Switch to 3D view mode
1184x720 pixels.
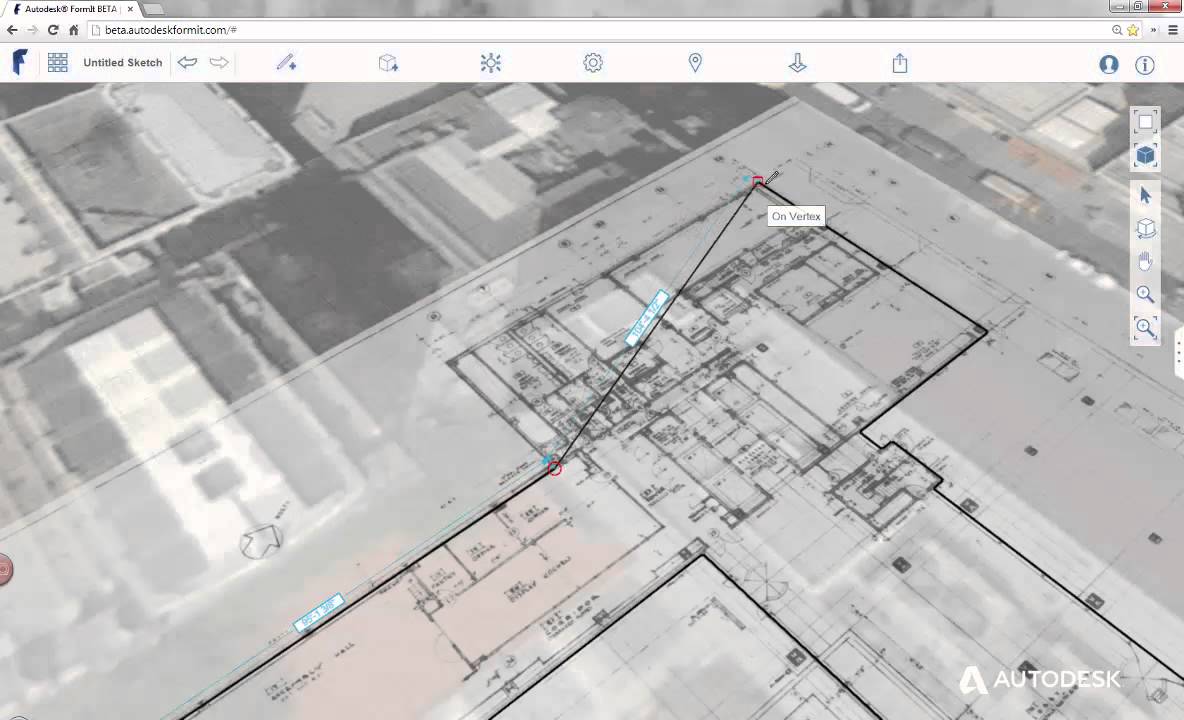click(1145, 155)
